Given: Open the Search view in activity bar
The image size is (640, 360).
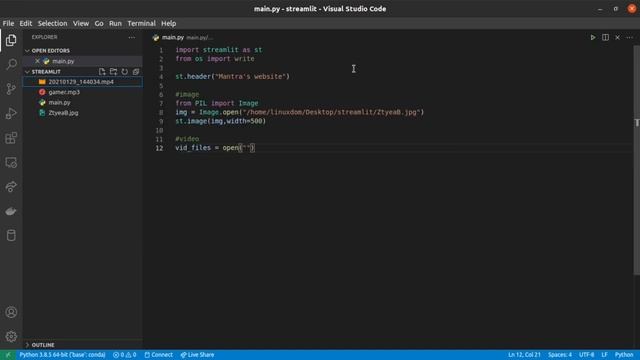Looking at the screenshot, I should coord(11,64).
